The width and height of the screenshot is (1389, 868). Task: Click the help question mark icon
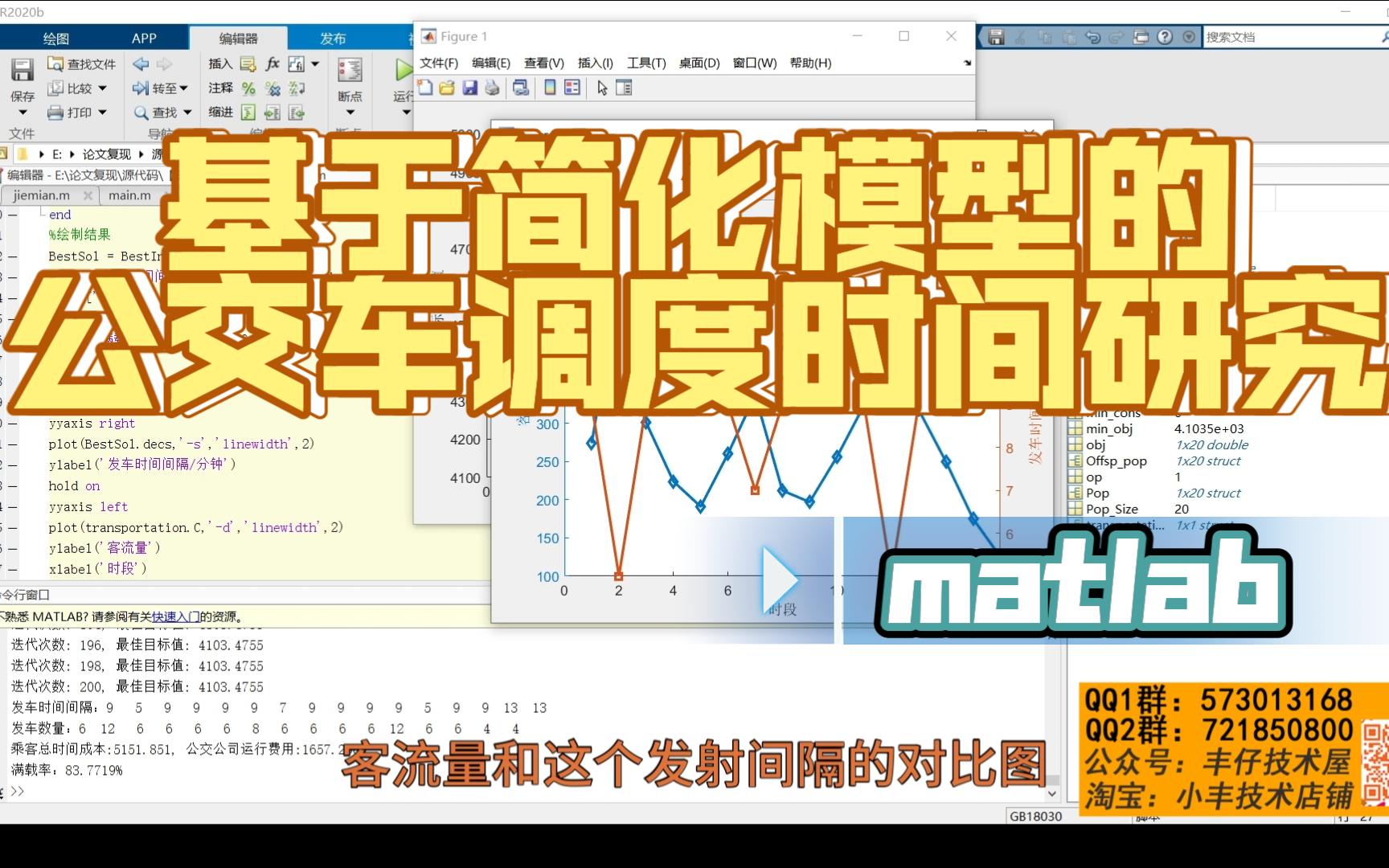tap(1166, 37)
